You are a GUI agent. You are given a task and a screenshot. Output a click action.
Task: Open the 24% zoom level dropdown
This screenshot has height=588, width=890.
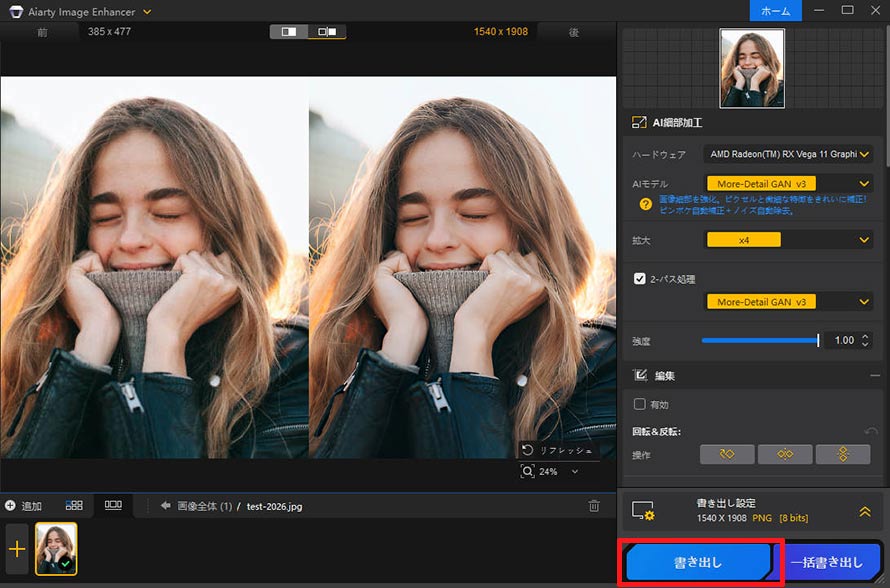coord(575,472)
